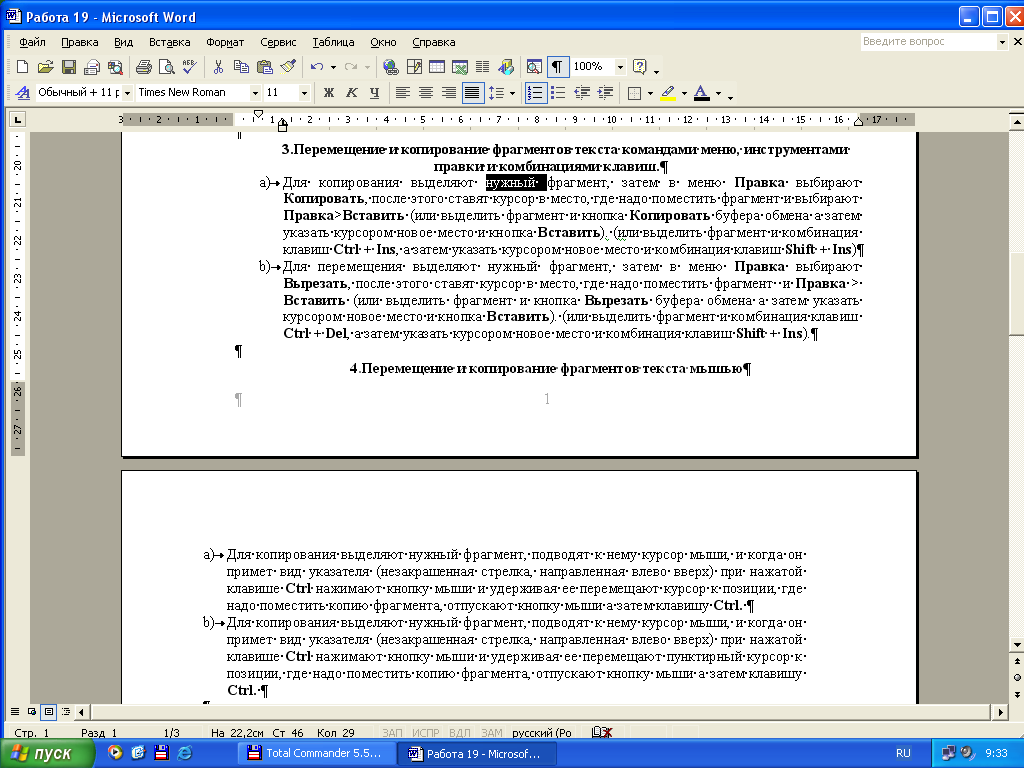Align the text to the right
Image resolution: width=1024 pixels, height=768 pixels.
pos(449,93)
